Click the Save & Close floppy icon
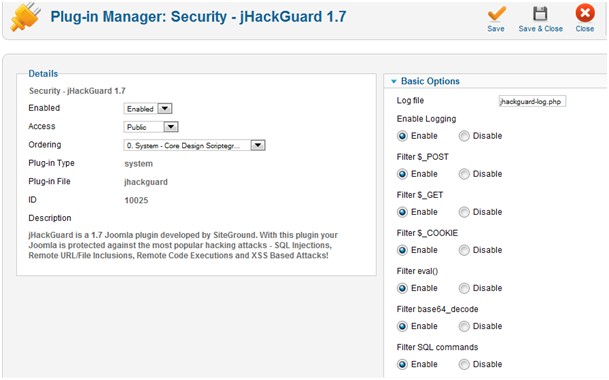Viewport: 609px width, 380px height. pyautogui.click(x=540, y=14)
